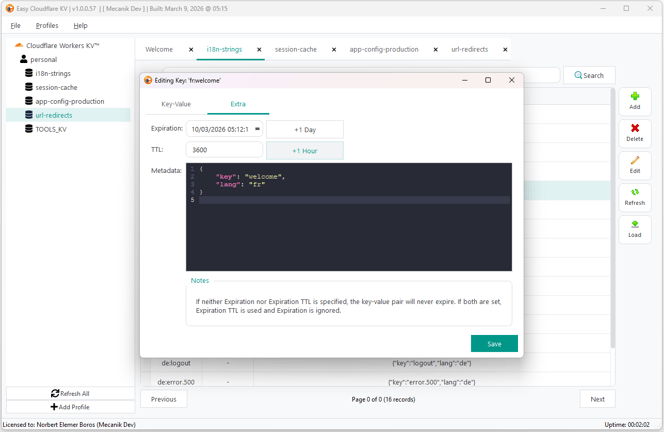The height and width of the screenshot is (432, 664).
Task: Click the +1 Day button
Action: 305,130
